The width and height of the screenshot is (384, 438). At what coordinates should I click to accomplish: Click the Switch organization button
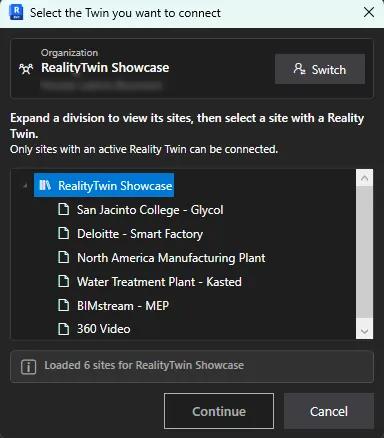320,69
